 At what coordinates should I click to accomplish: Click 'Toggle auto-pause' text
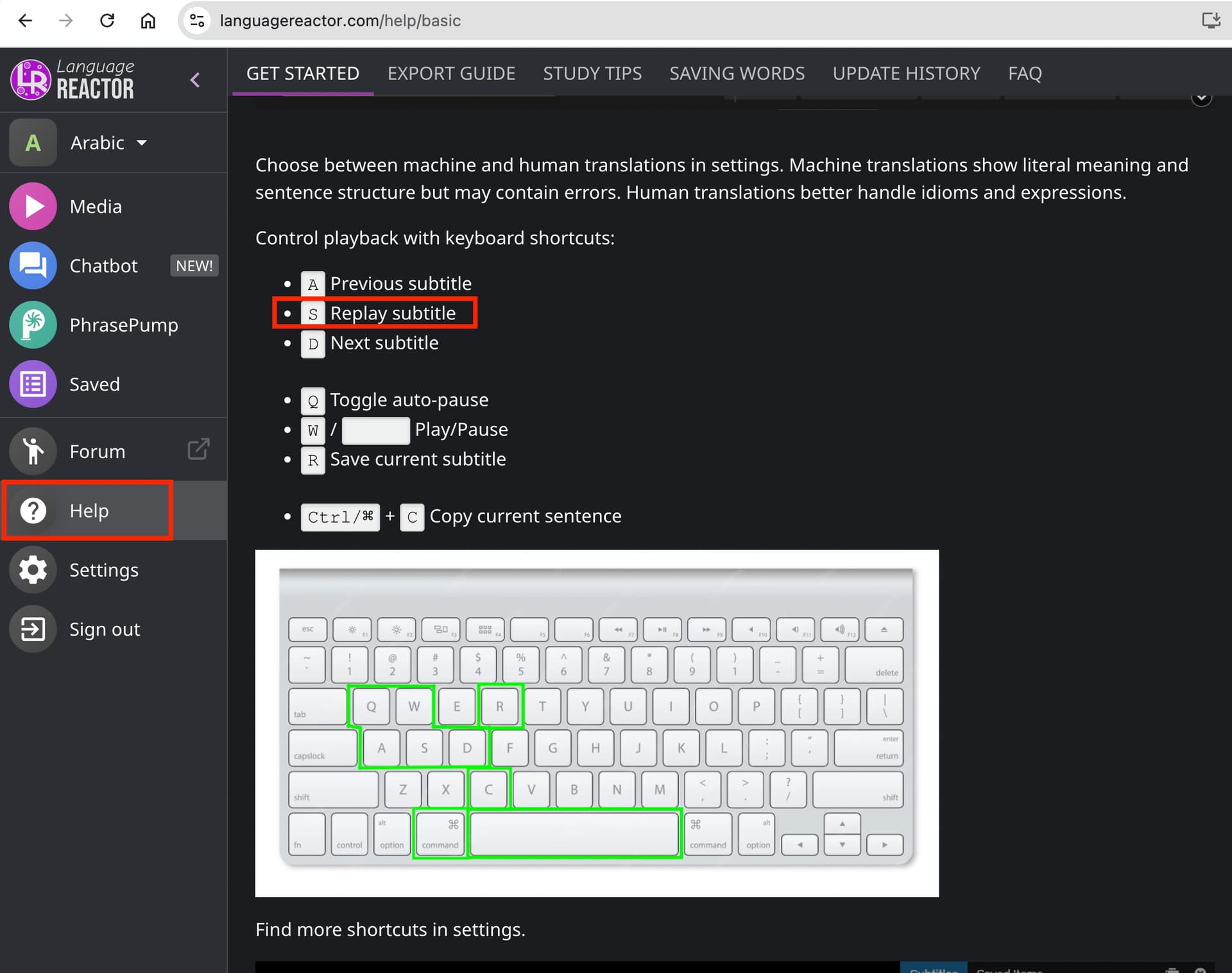[x=409, y=400]
